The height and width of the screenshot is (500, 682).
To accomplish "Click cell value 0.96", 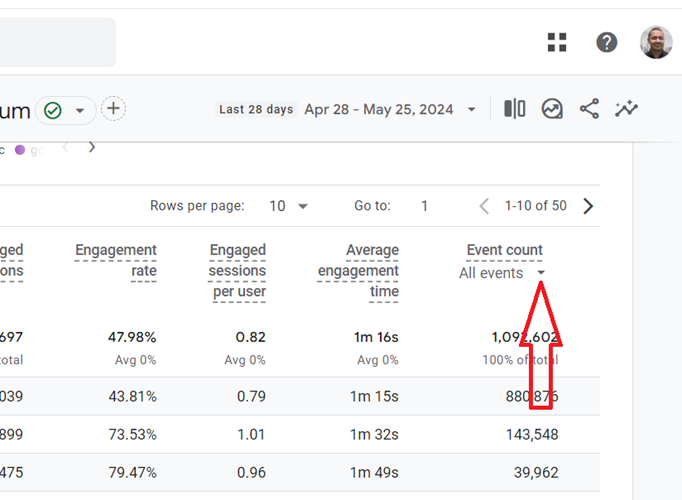I will pos(251,473).
